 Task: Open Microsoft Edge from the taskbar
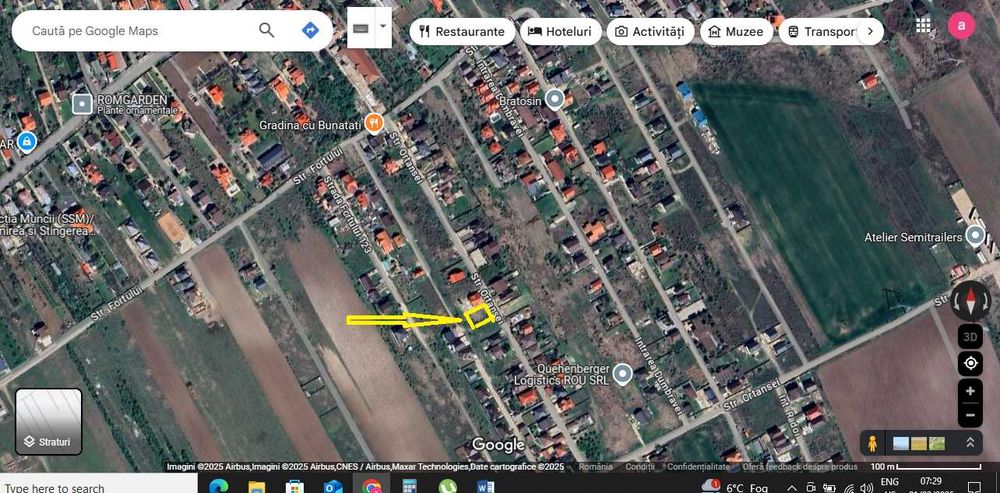tap(219, 487)
